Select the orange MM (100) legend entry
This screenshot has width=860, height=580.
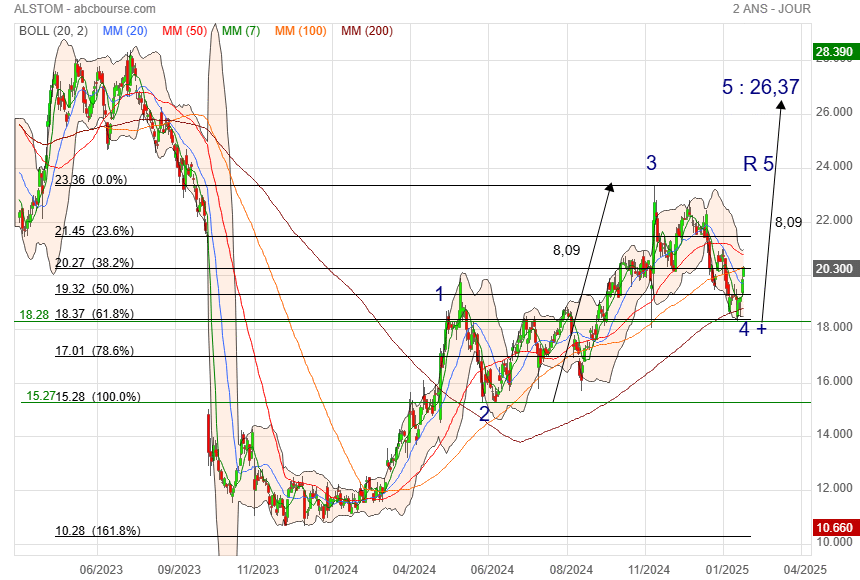[x=301, y=31]
